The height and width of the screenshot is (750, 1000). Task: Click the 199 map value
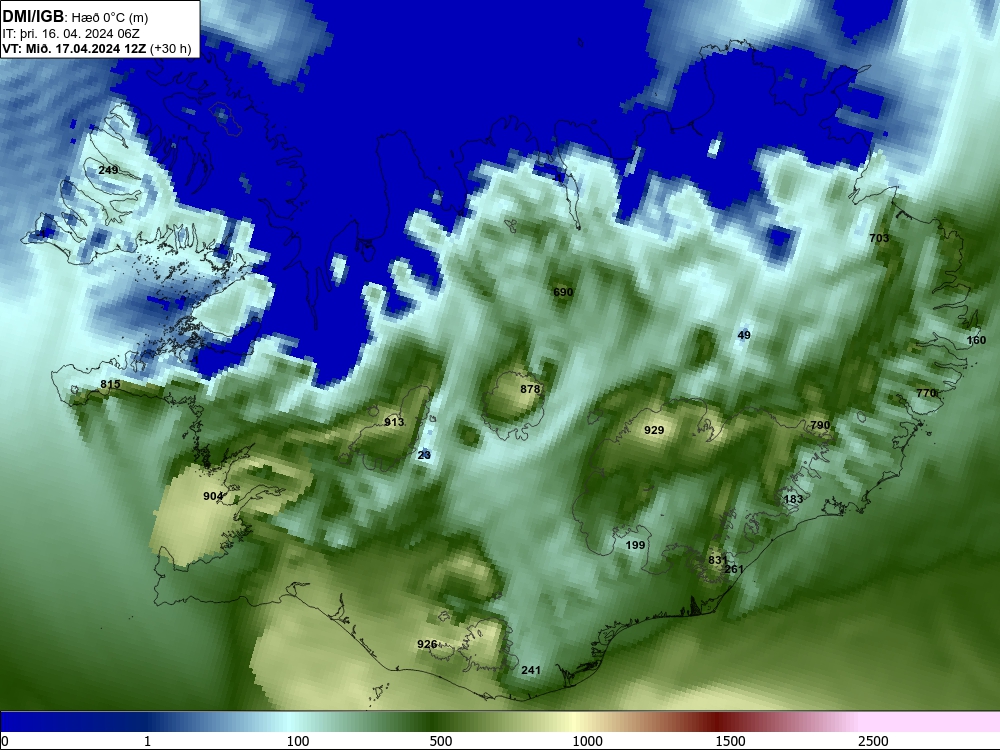click(635, 545)
